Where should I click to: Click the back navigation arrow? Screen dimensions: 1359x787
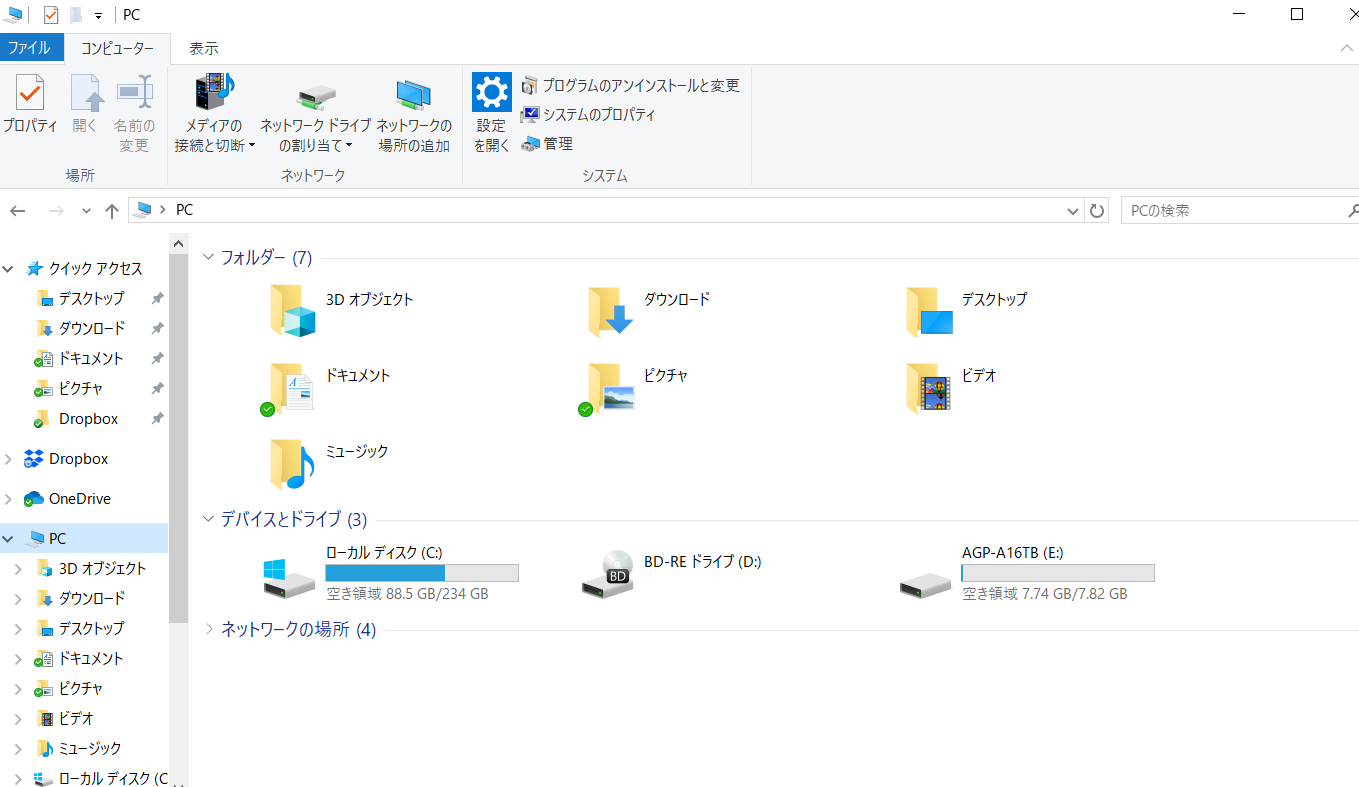click(17, 210)
